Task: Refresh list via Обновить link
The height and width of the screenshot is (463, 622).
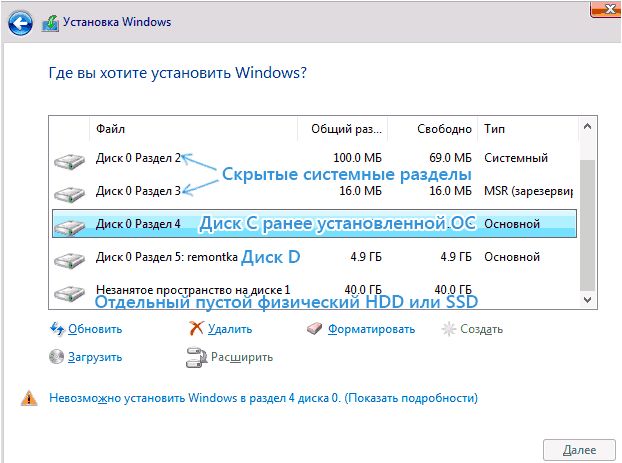Action: (95, 329)
